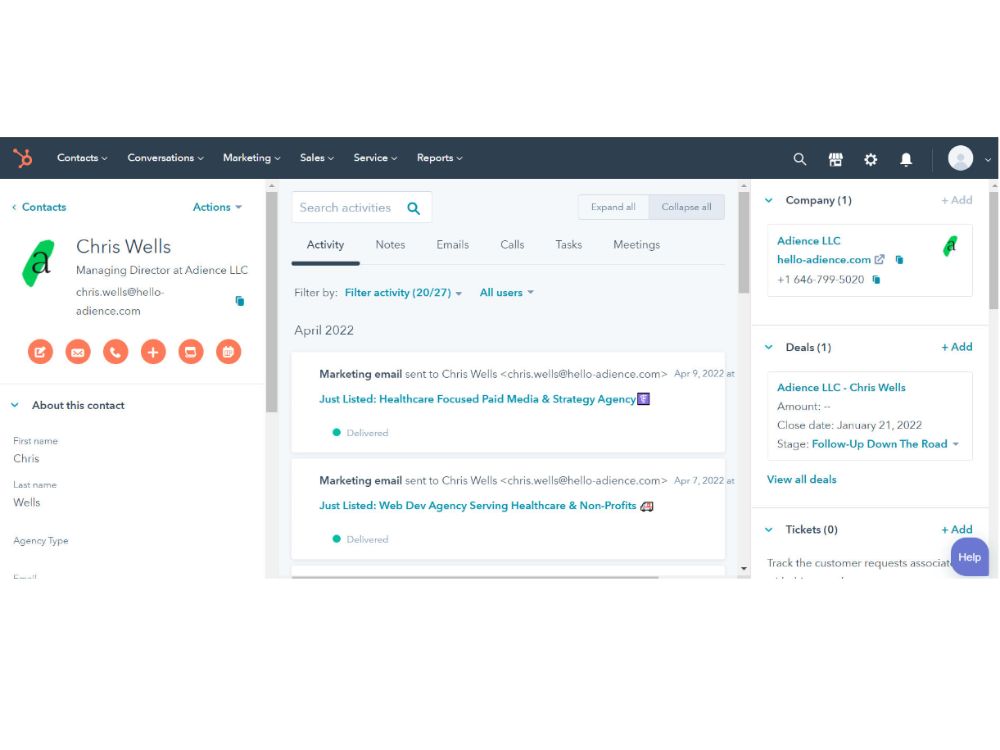Image resolution: width=1000 pixels, height=750 pixels.
Task: Open the deal Stage dropdown
Action: [885, 444]
